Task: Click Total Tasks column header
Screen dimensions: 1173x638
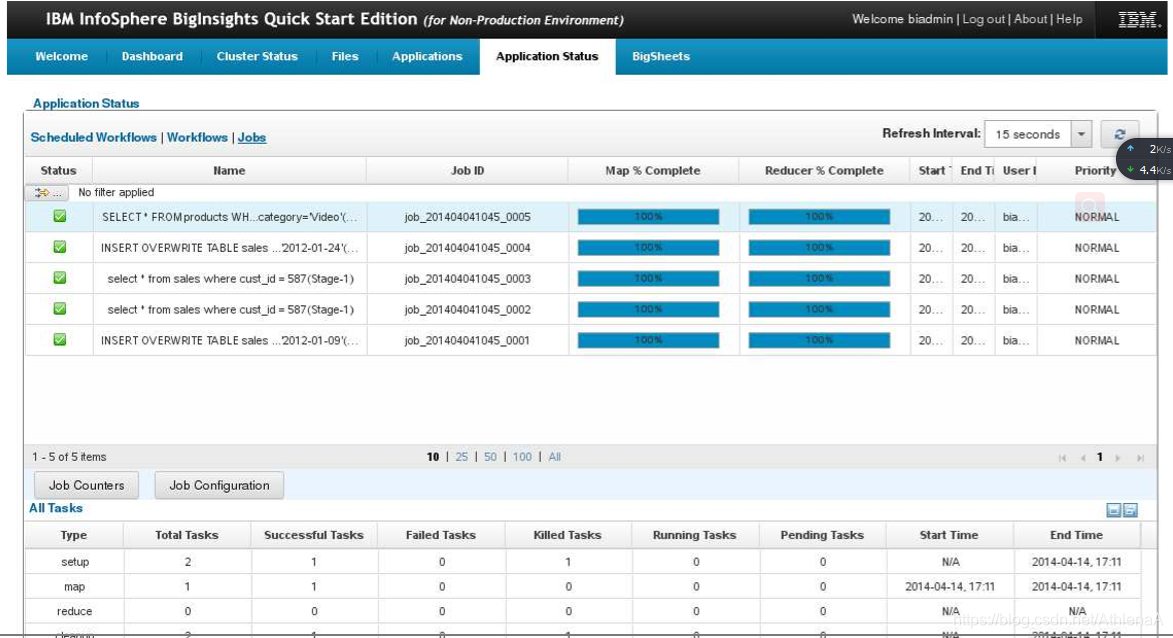Action: [x=187, y=535]
